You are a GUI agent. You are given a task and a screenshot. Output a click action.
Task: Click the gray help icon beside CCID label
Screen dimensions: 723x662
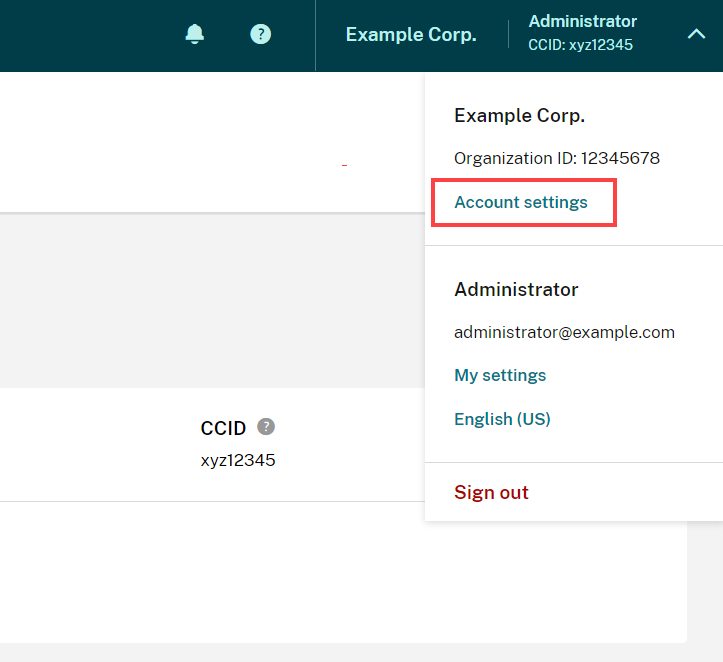point(265,427)
